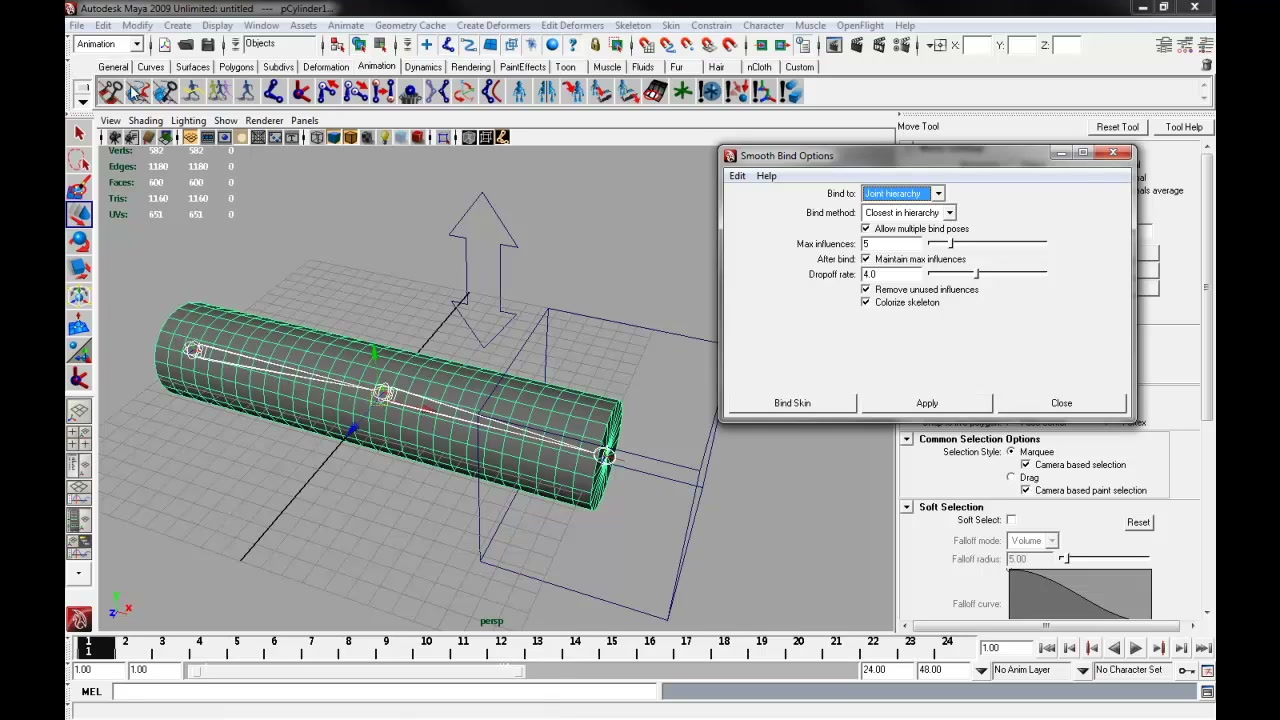Choose the Move tool in toolbox
This screenshot has height=720, width=1280.
pos(79,214)
